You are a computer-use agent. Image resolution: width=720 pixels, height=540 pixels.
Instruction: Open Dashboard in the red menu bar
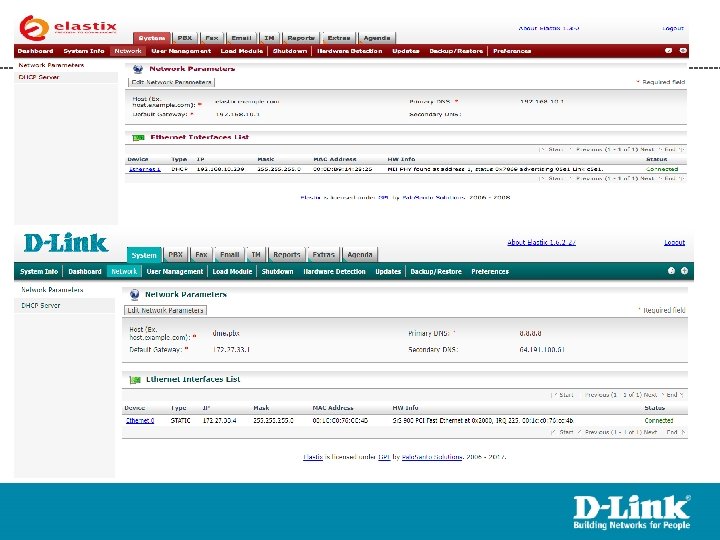pyautogui.click(x=35, y=51)
